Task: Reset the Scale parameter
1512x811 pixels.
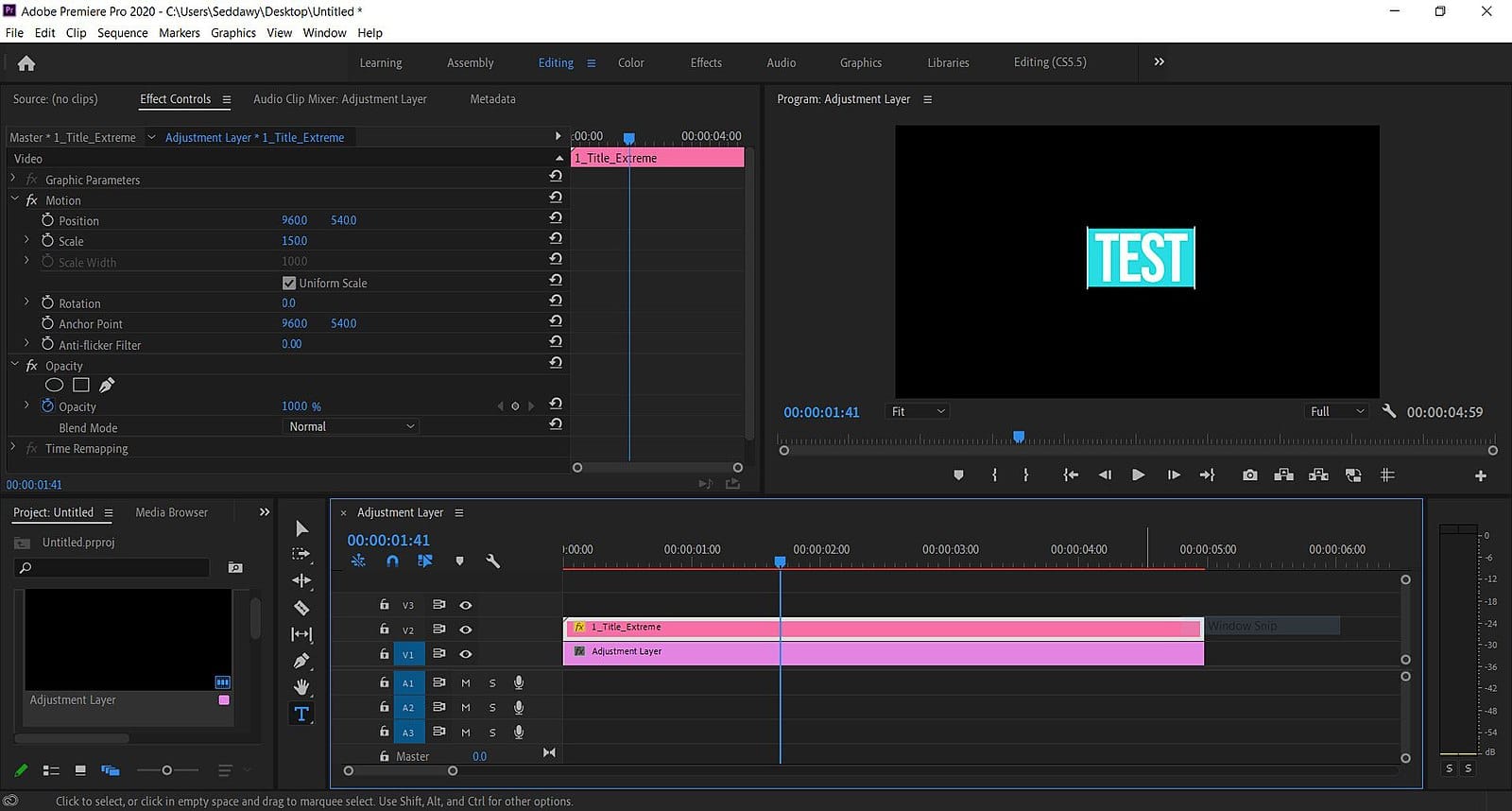Action: [556, 240]
